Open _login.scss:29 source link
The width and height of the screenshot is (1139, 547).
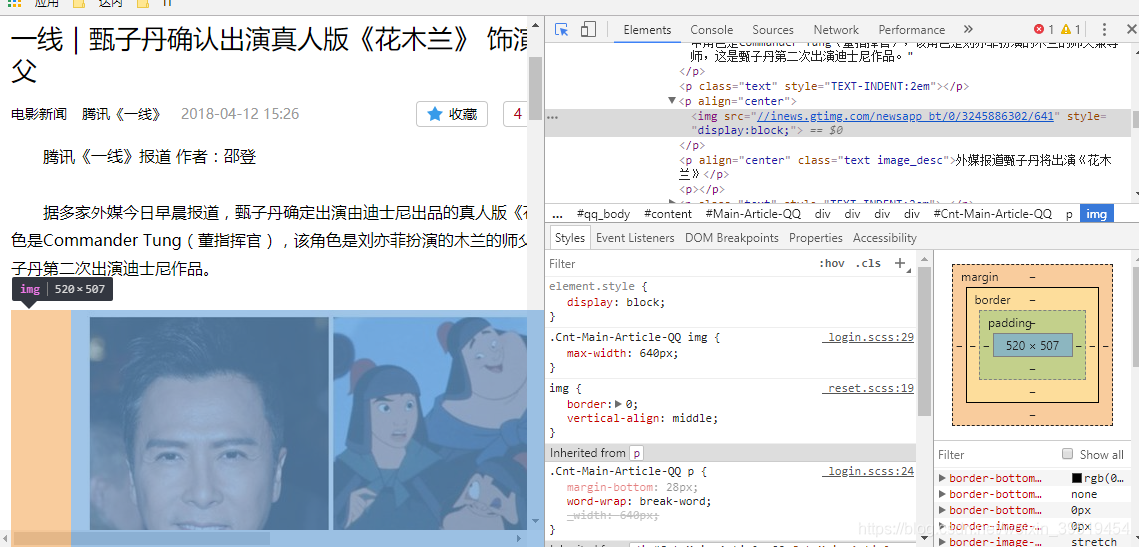pyautogui.click(x=868, y=337)
